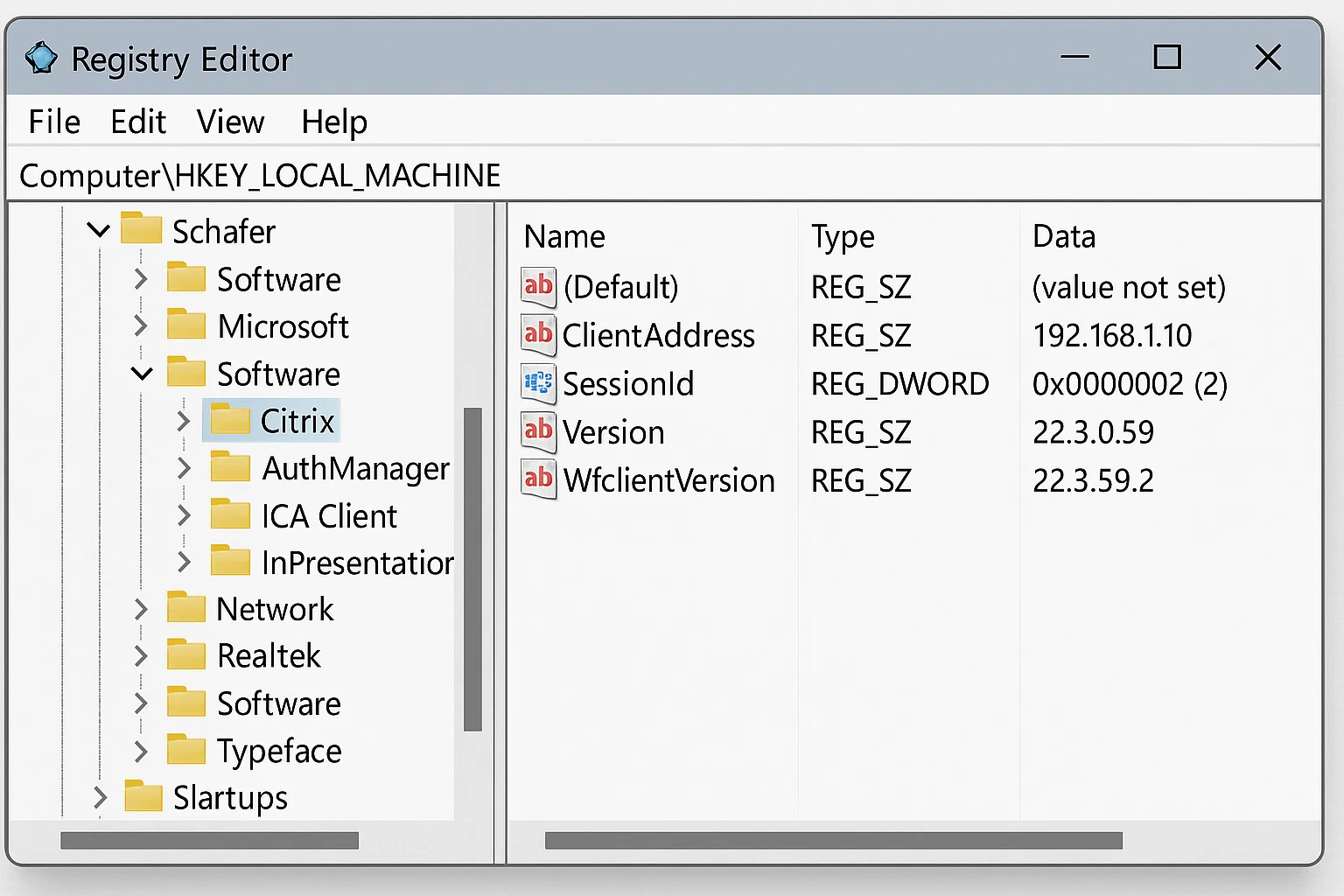Click the Registry Editor app icon in titlebar
This screenshot has height=896, width=1344.
tap(39, 57)
